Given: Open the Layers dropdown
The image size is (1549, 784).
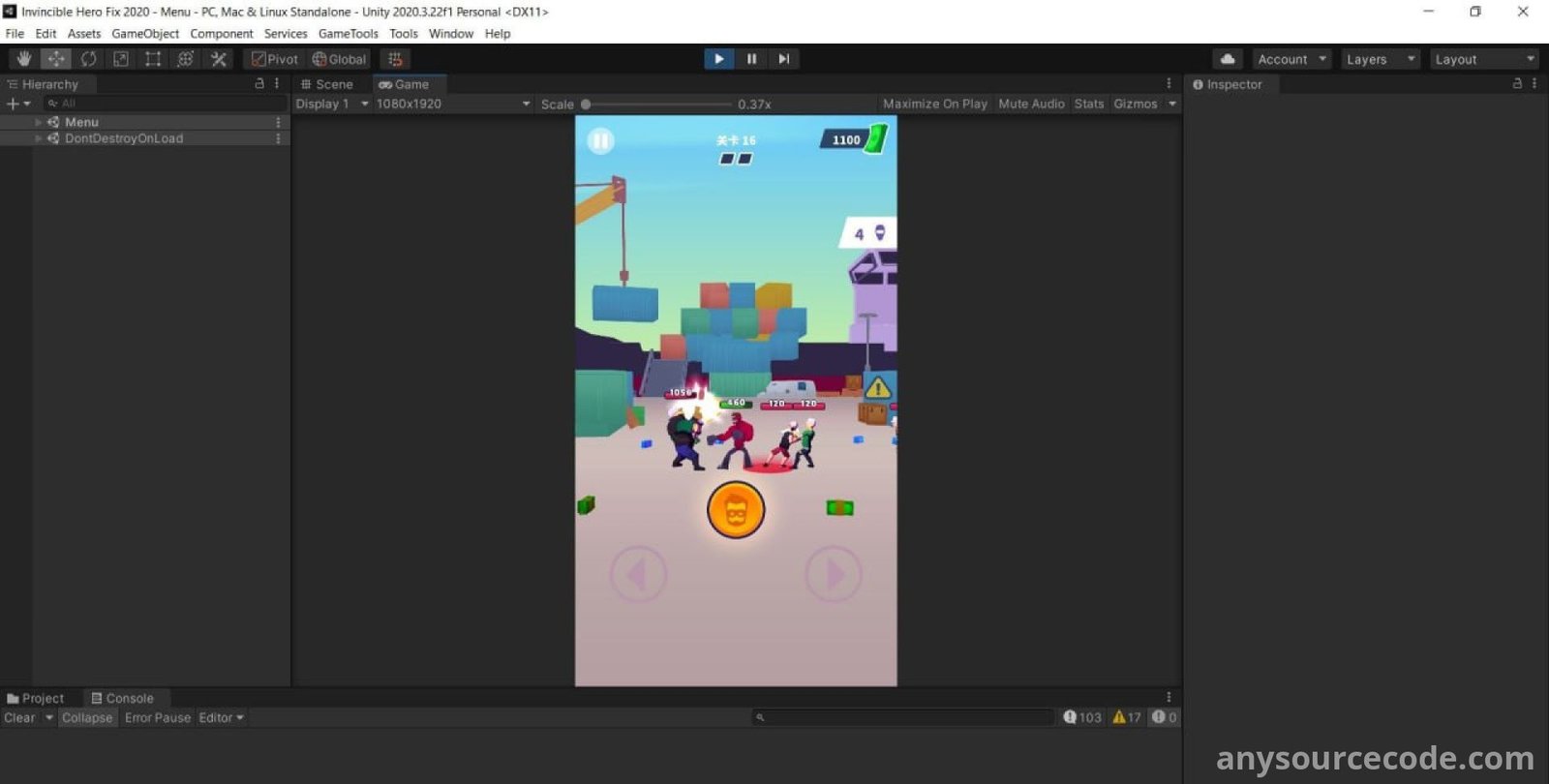Looking at the screenshot, I should click(x=1381, y=59).
